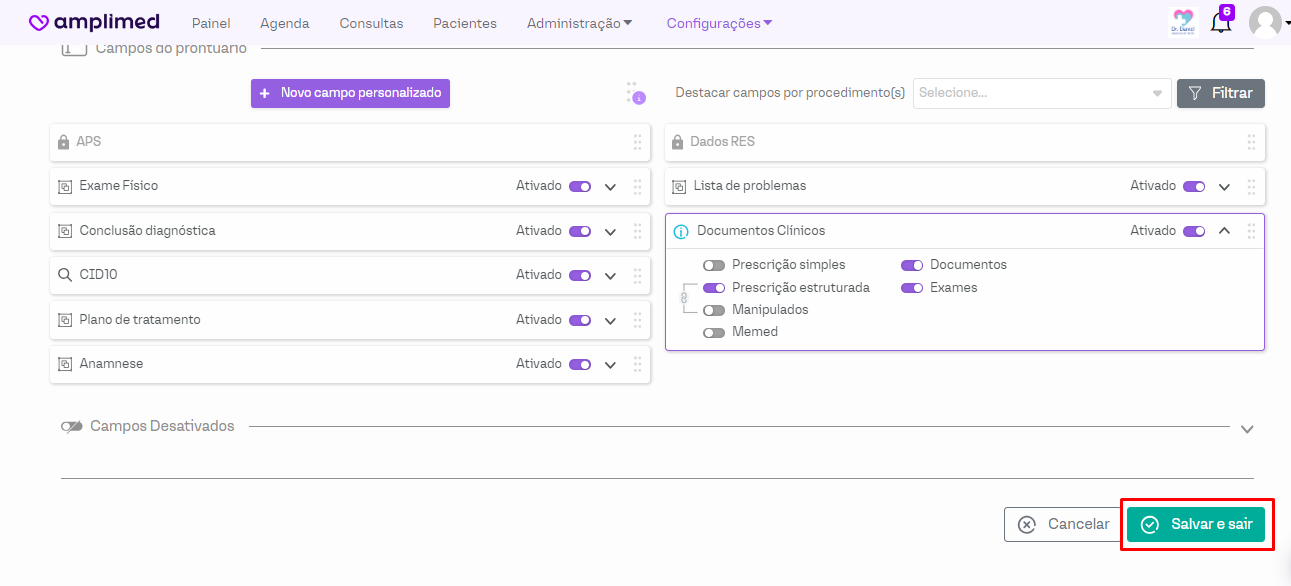
Task: Click the Amplimed logo
Action: (x=94, y=23)
